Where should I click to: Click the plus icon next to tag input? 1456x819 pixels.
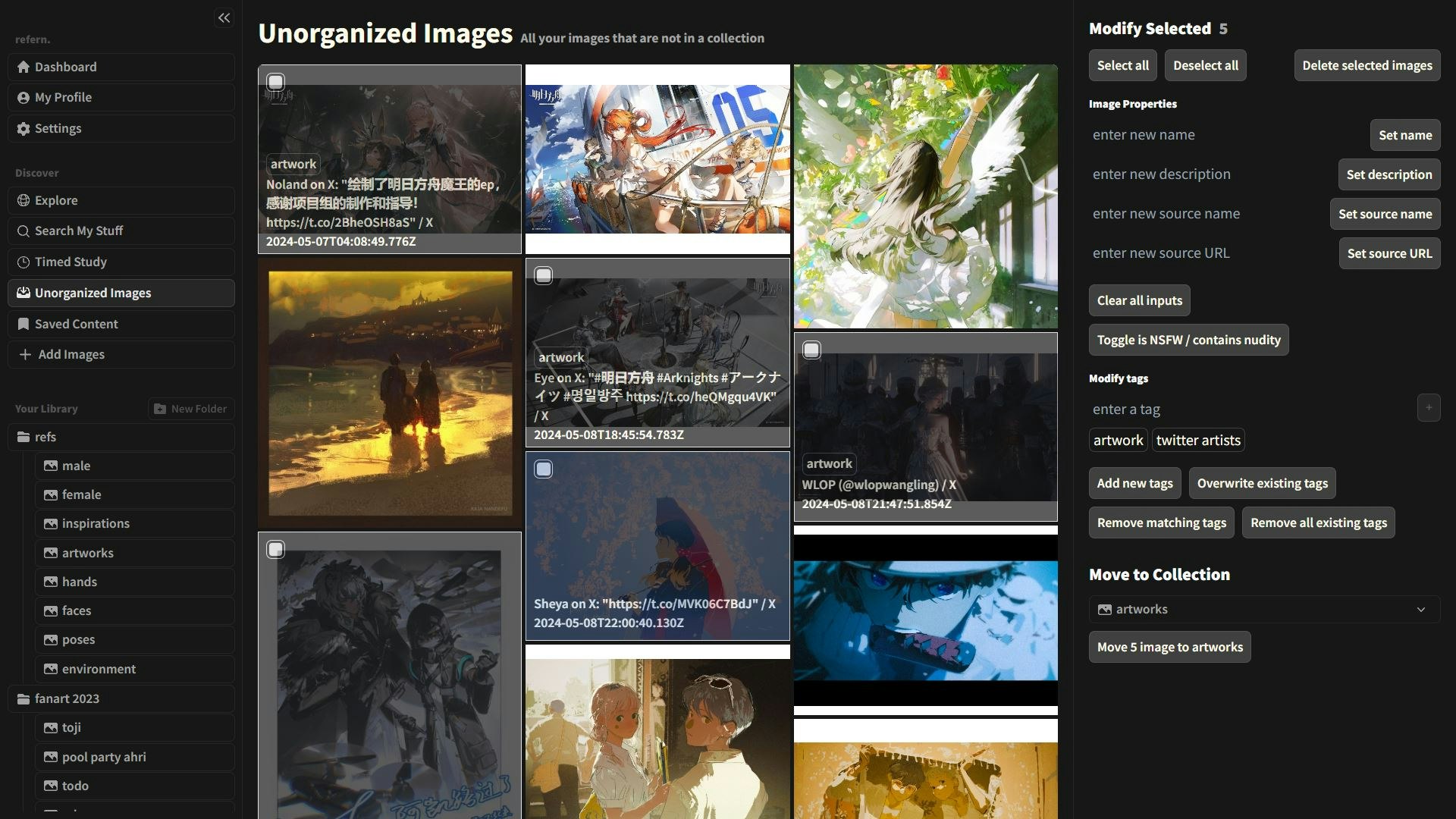(x=1429, y=408)
